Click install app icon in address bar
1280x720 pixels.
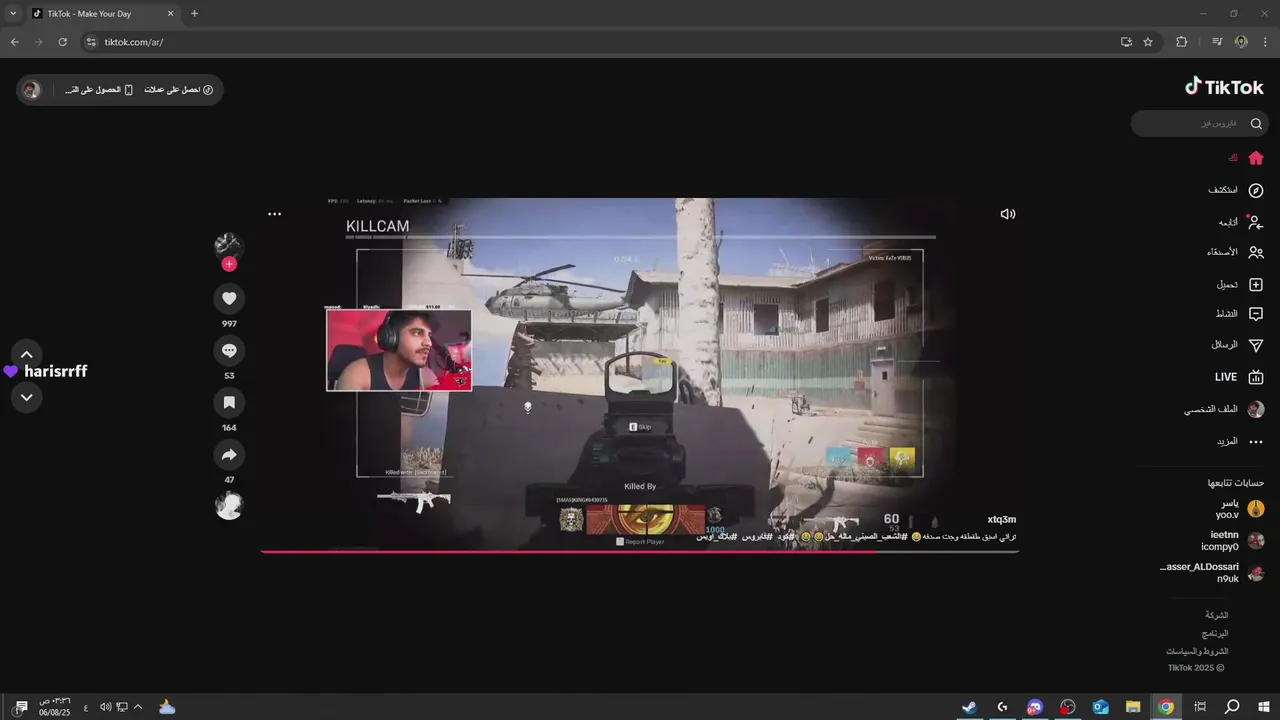(x=1126, y=42)
